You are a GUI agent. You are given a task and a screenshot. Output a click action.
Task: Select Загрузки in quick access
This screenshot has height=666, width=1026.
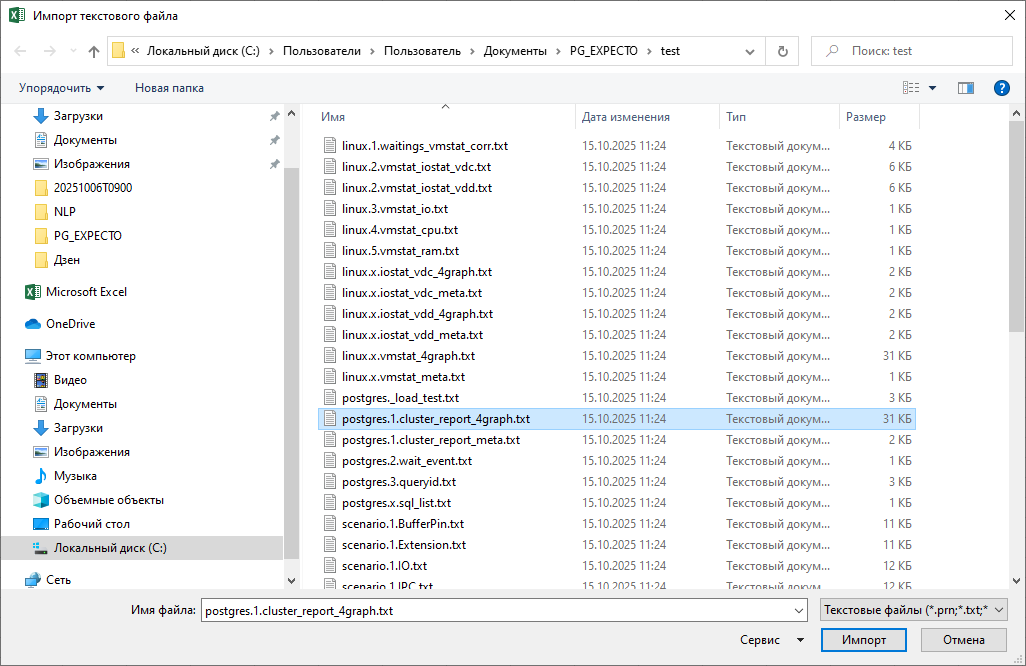click(x=78, y=116)
